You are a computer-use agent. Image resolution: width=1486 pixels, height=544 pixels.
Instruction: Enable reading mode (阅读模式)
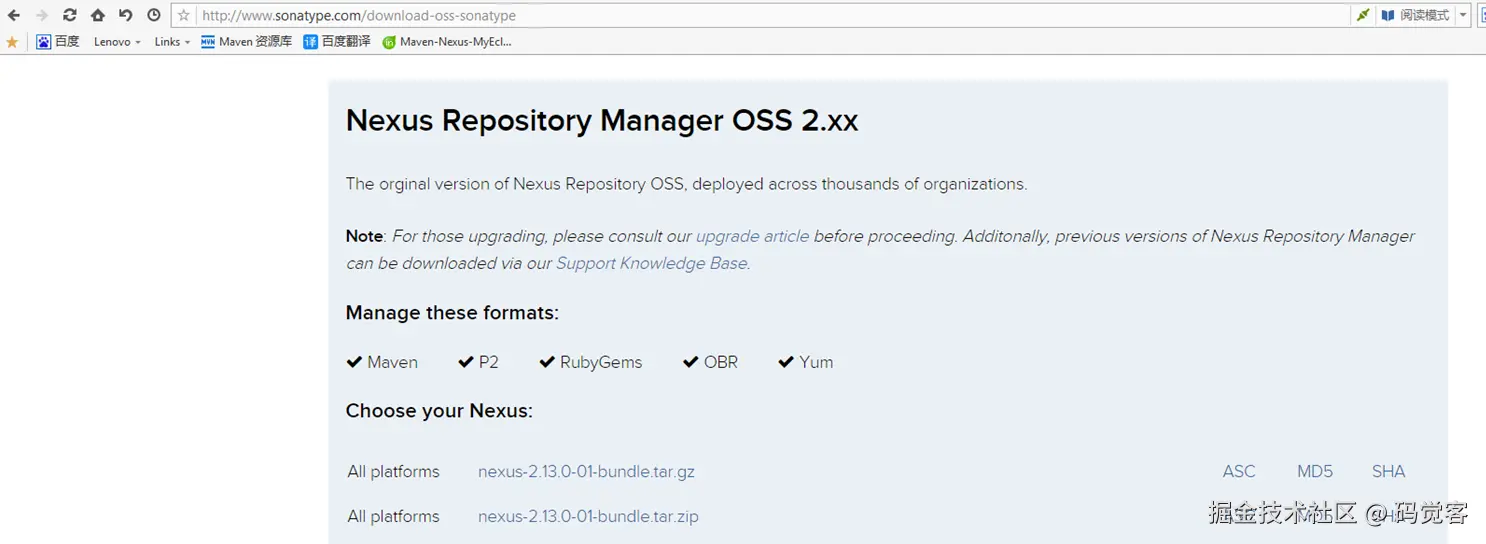point(1416,15)
